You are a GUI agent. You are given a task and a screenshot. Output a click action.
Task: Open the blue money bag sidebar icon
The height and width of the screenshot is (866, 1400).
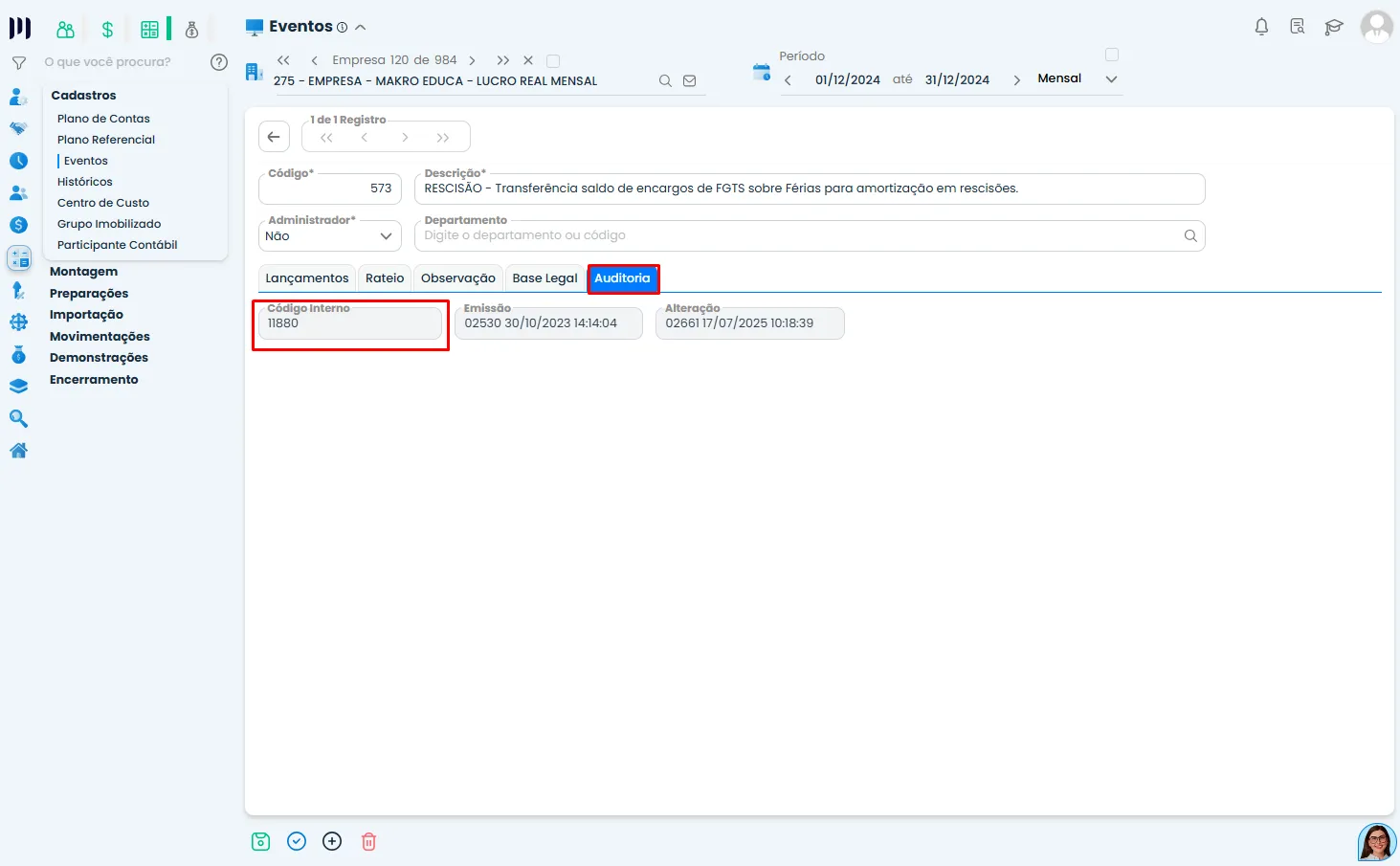(18, 354)
